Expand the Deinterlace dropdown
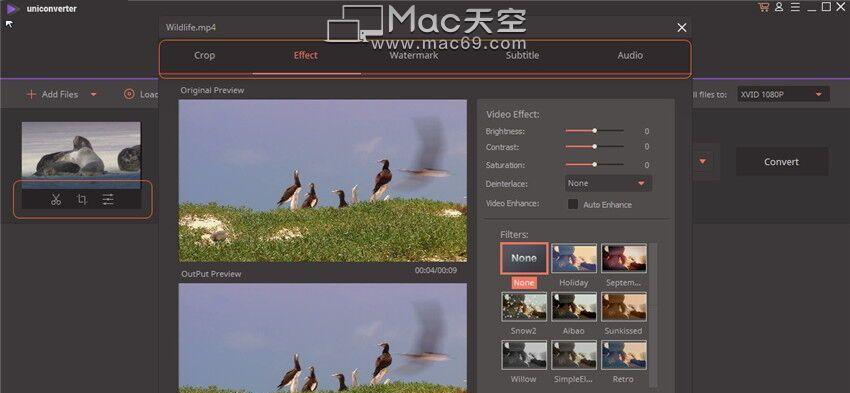 click(608, 183)
